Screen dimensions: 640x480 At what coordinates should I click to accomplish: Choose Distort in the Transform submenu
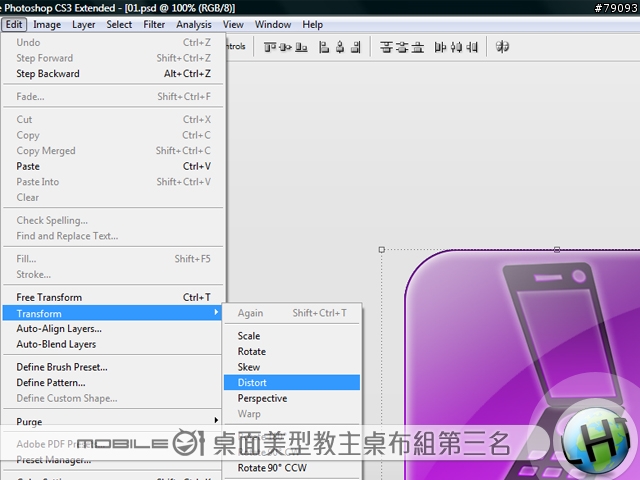(x=292, y=382)
